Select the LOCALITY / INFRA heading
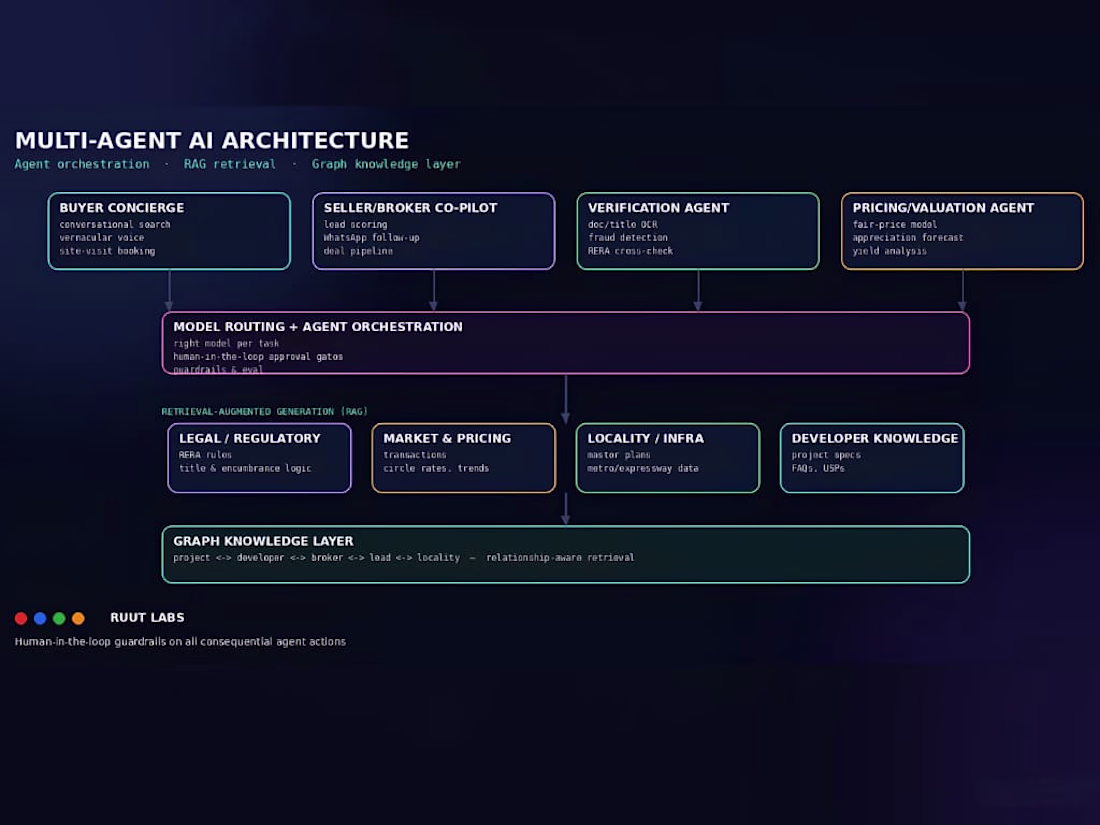1100x825 pixels. (x=645, y=438)
